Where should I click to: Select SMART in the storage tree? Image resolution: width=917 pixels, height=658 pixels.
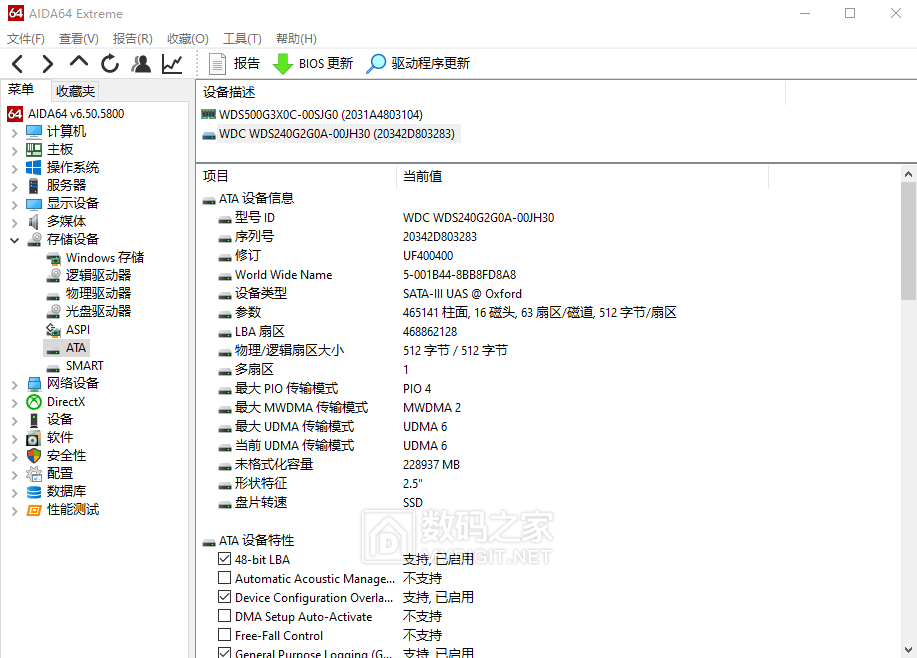(x=85, y=366)
